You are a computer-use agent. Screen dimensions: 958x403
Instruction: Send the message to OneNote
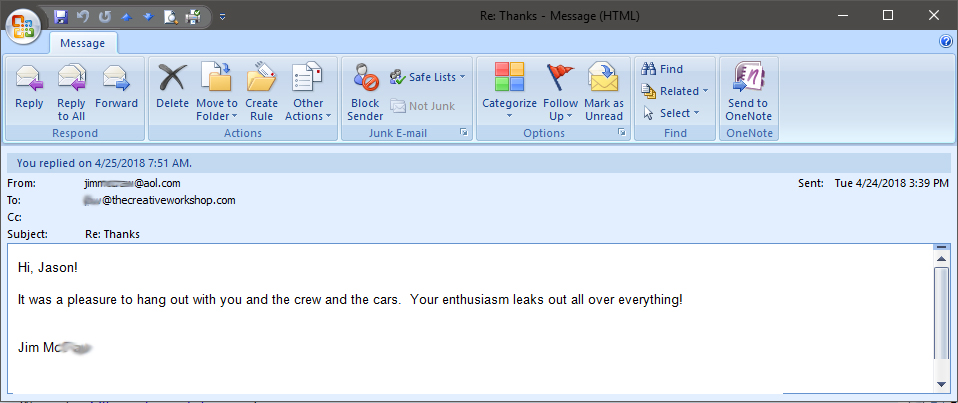click(748, 79)
